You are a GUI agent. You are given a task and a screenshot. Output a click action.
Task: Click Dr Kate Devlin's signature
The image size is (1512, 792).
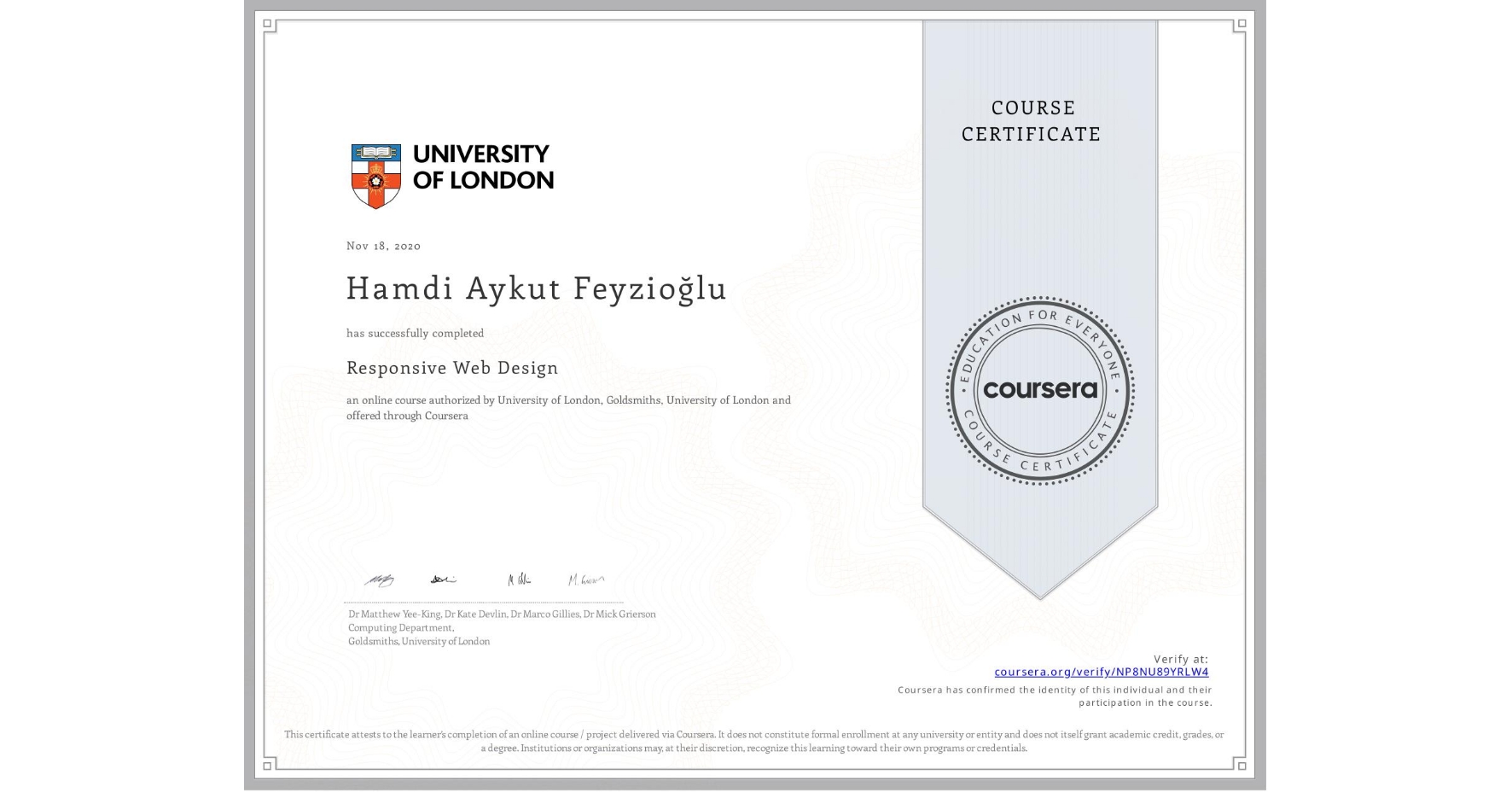coord(442,579)
